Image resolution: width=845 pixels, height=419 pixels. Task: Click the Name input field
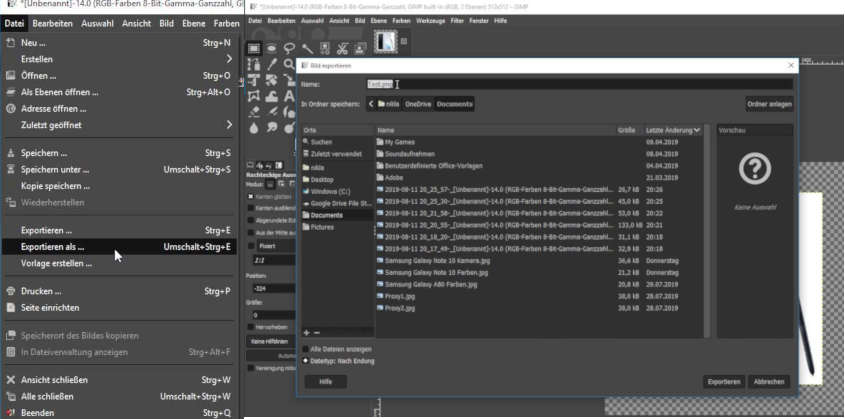(579, 84)
